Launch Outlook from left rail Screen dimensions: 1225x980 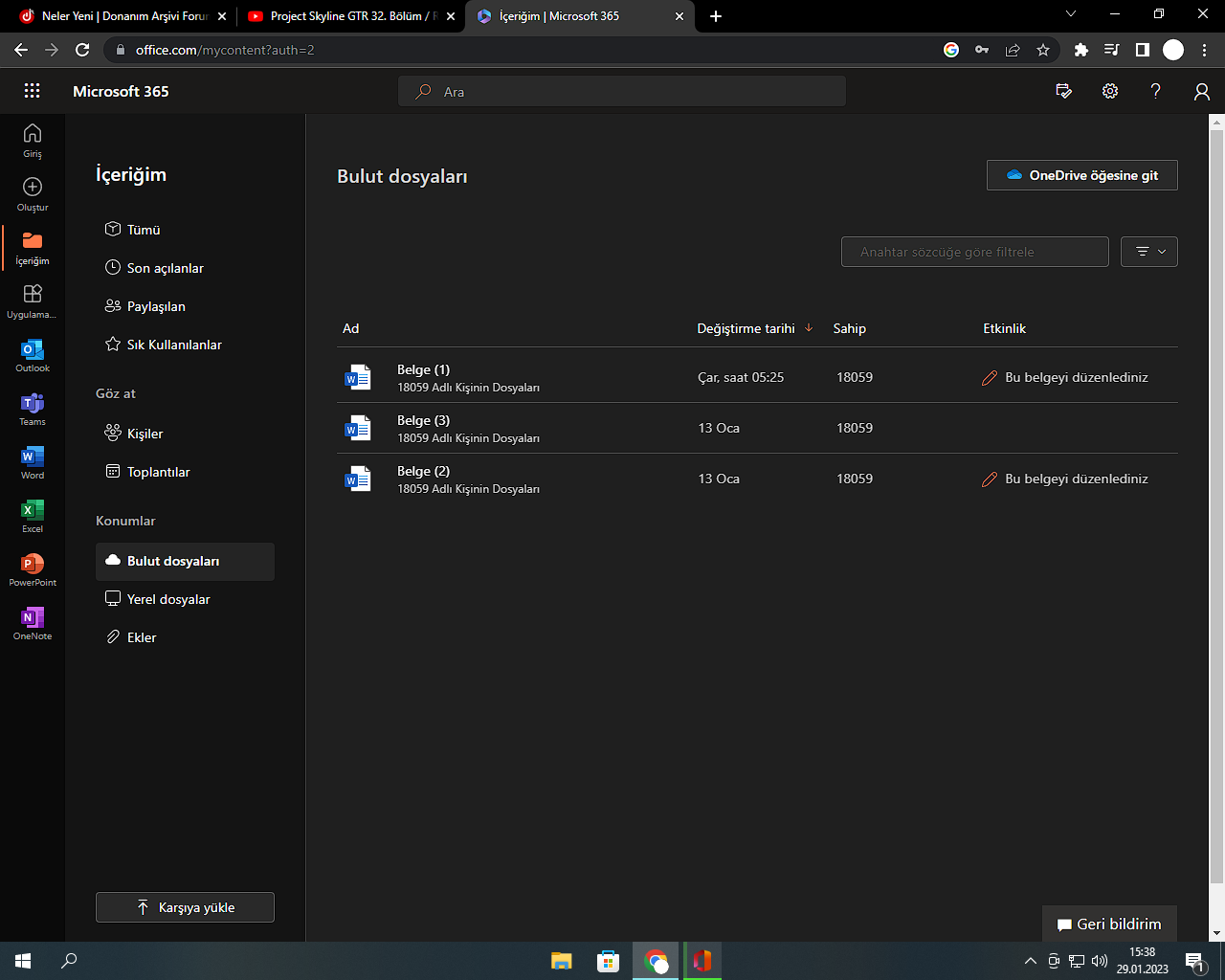33,355
